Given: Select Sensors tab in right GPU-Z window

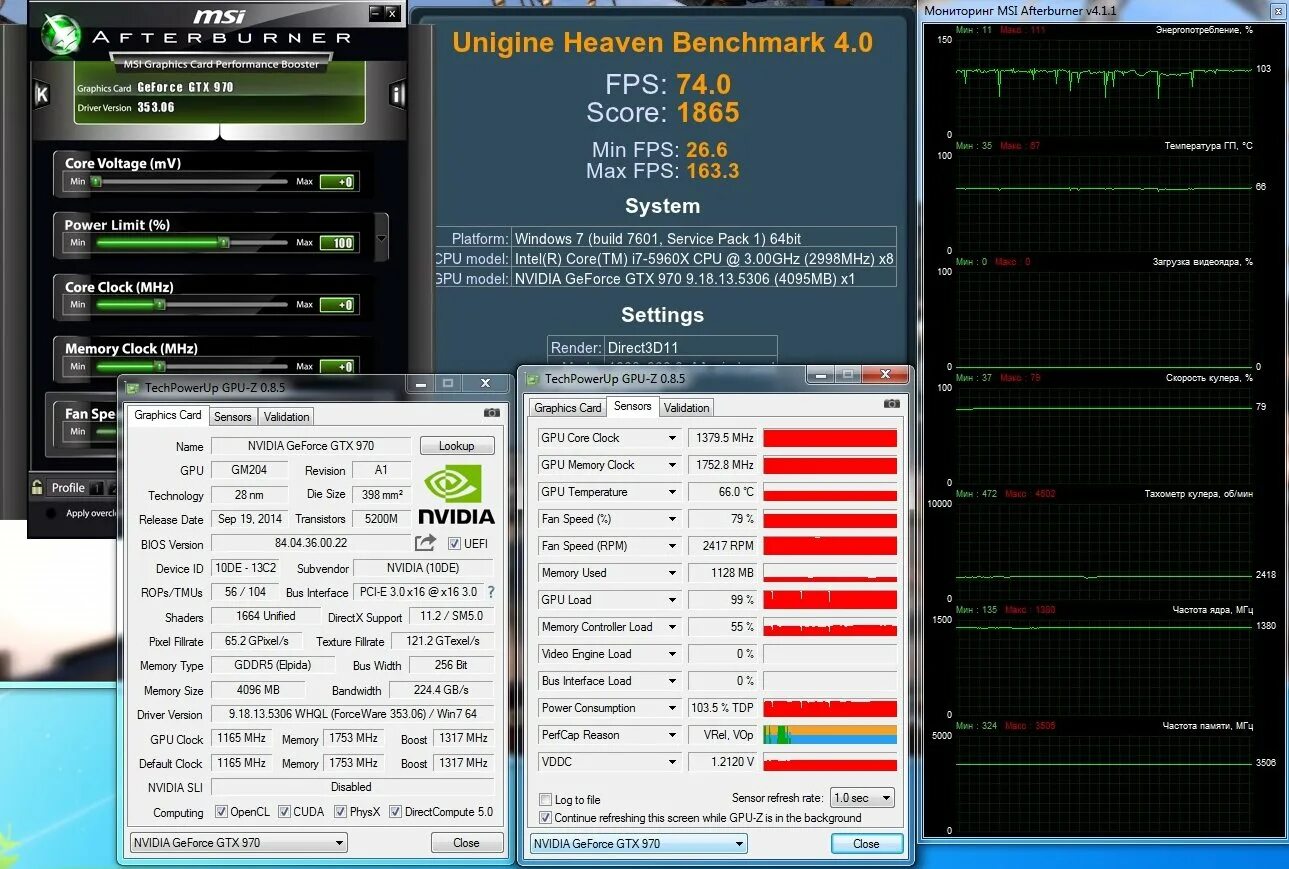Looking at the screenshot, I should (x=632, y=406).
